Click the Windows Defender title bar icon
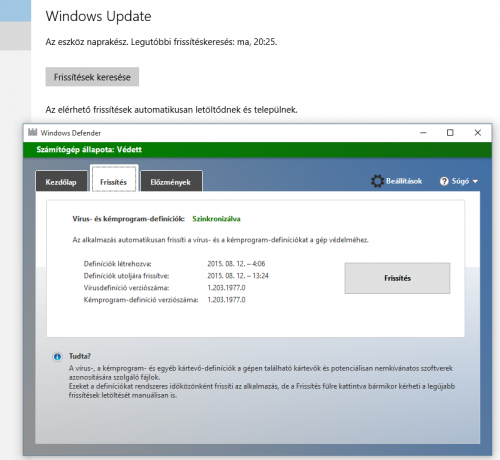500x460 pixels. click(x=33, y=132)
